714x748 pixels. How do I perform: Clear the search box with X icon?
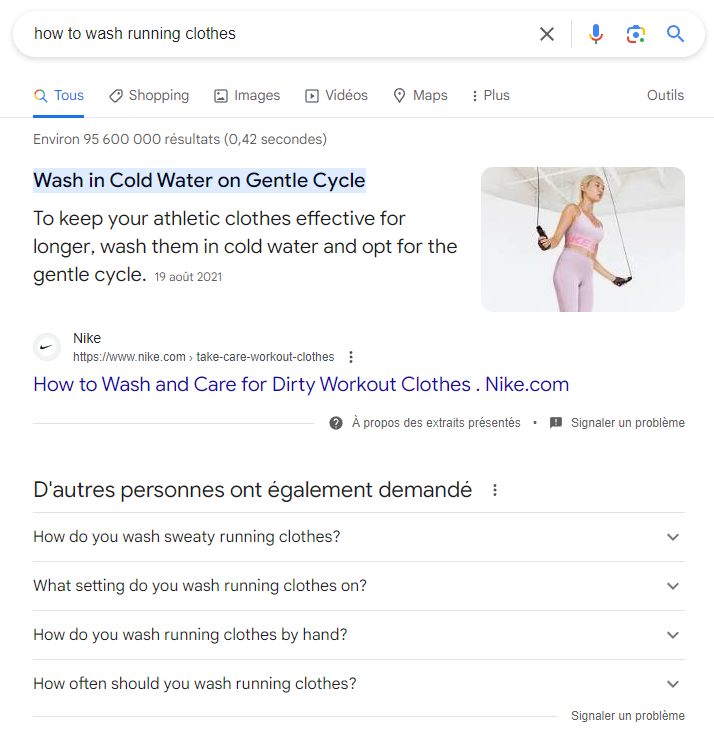pyautogui.click(x=547, y=34)
